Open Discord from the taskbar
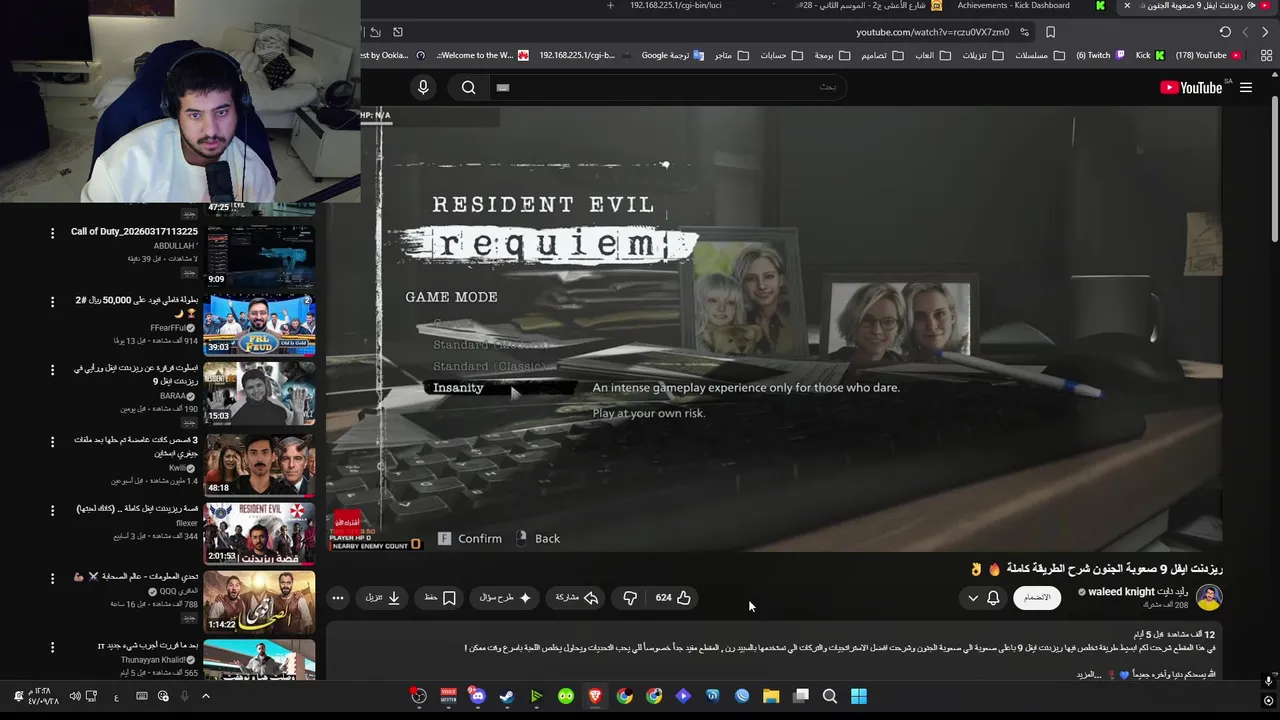 point(478,696)
